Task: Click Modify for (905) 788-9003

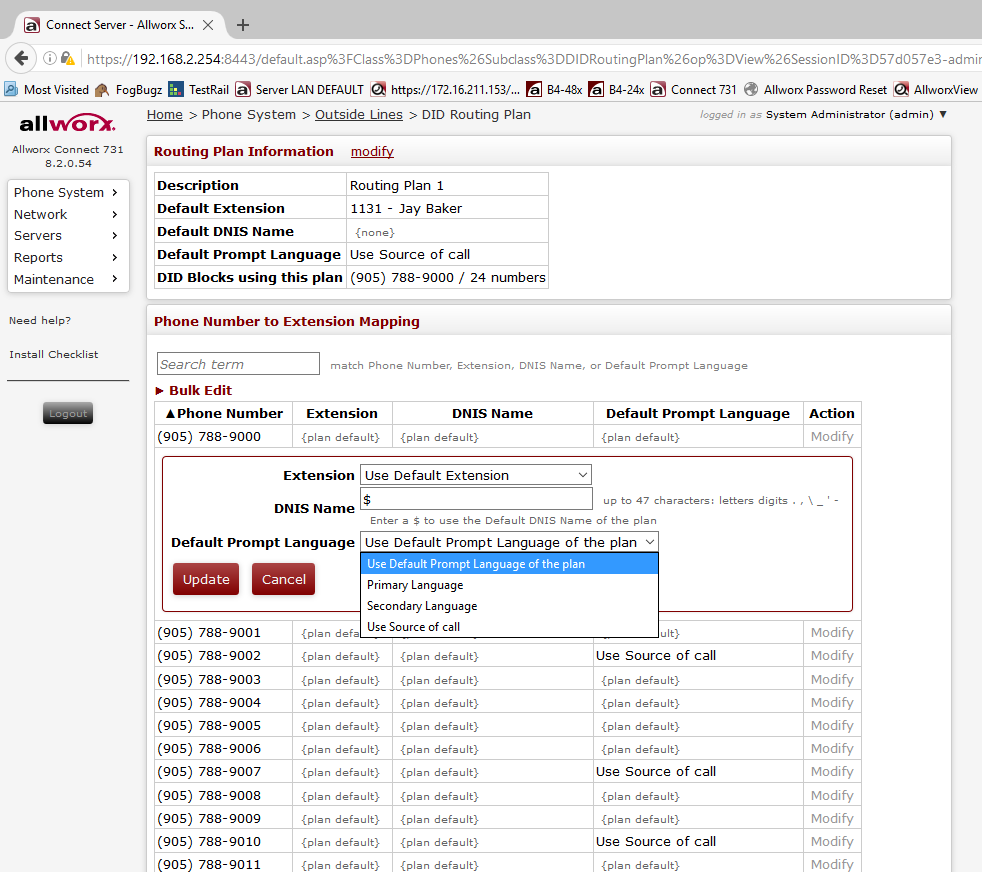Action: (x=832, y=680)
